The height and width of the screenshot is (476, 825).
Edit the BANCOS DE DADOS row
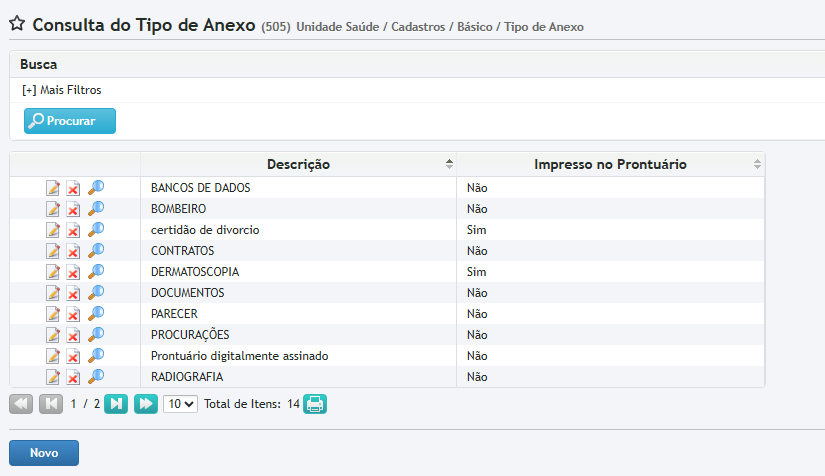pos(53,188)
